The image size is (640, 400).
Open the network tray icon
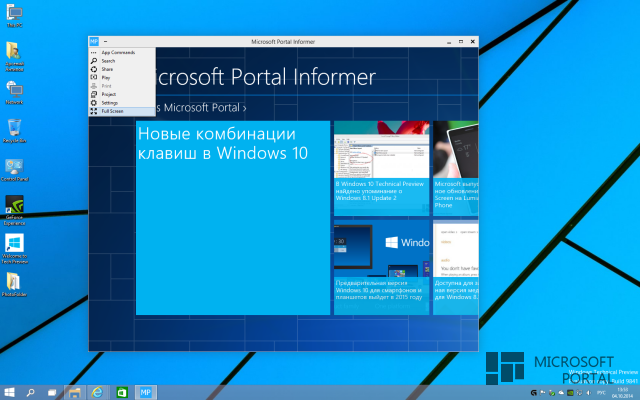[x=579, y=393]
